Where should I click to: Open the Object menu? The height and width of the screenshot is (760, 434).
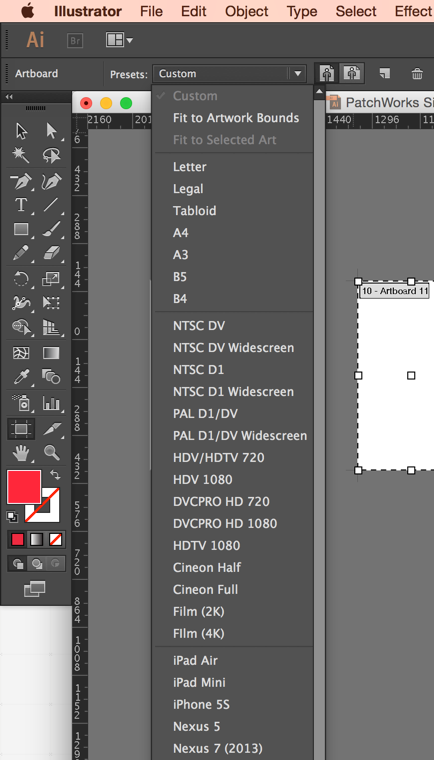[x=247, y=11]
